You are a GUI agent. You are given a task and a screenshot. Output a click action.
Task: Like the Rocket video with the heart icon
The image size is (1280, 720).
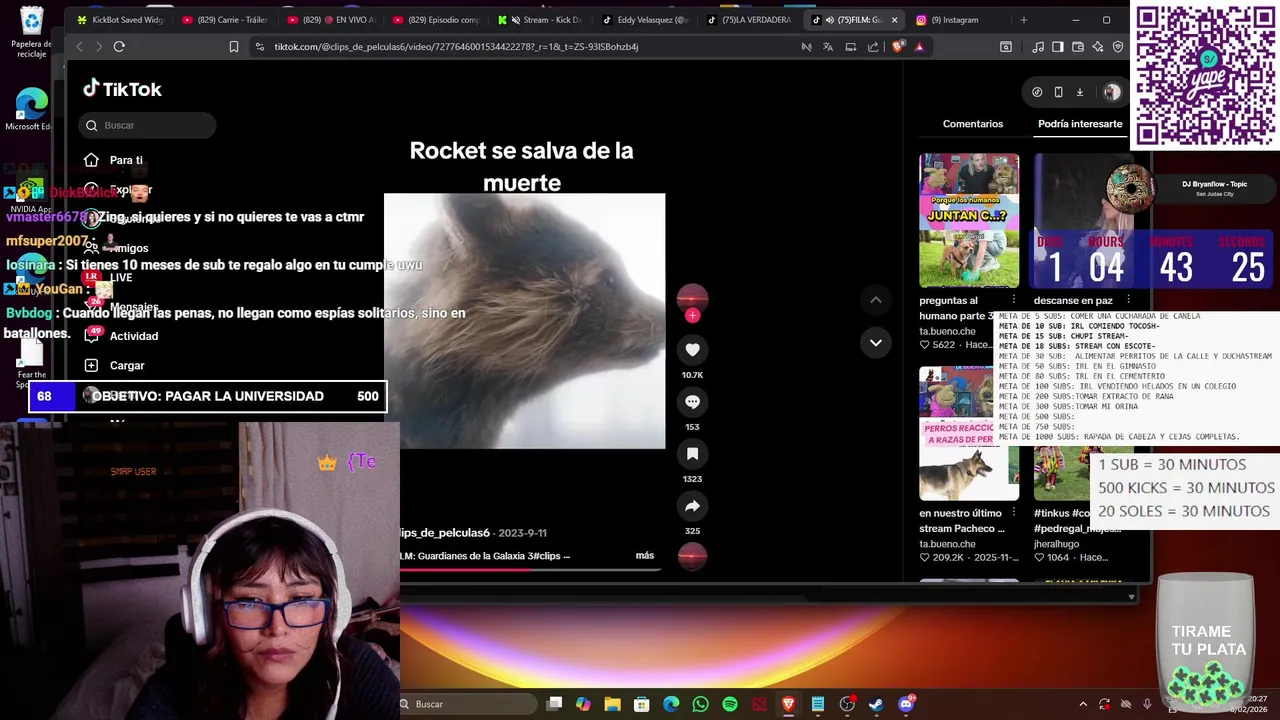click(692, 349)
